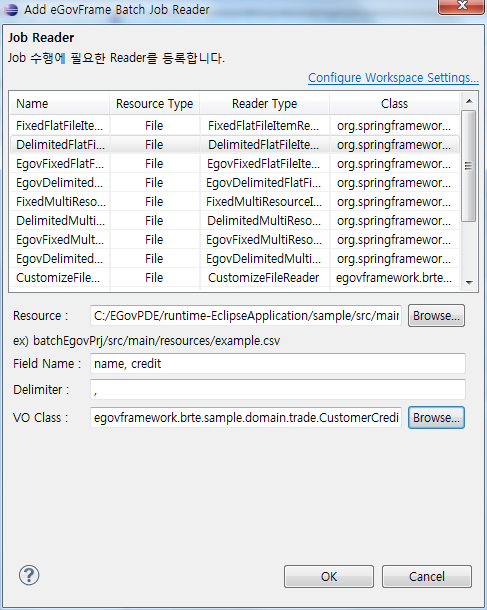This screenshot has height=610, width=487.
Task: Select the EgovFixedMult... row name
Action: coord(60,240)
